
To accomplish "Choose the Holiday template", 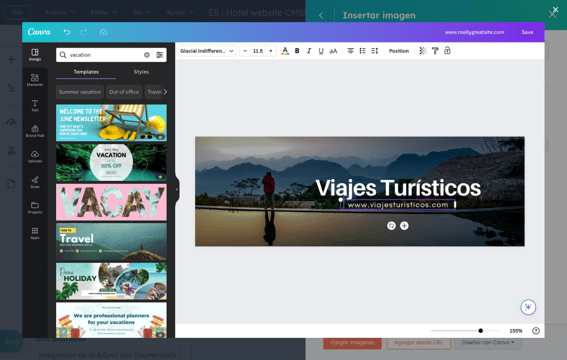I will (x=111, y=281).
